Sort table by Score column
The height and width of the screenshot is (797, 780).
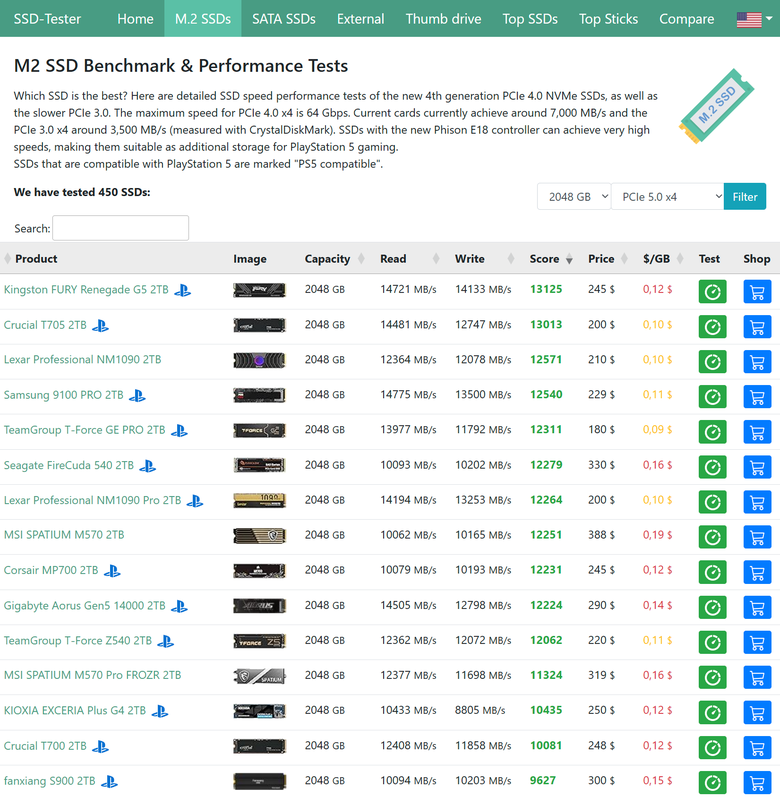550,259
